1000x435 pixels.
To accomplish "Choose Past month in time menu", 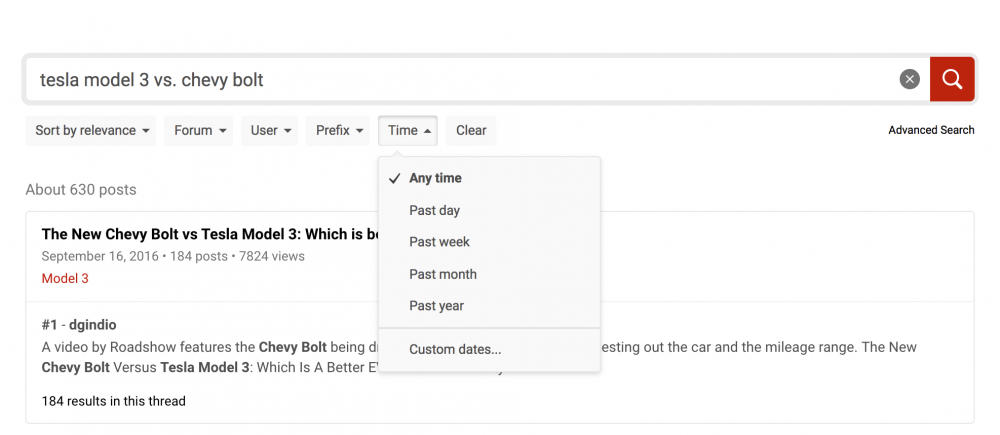I will point(489,274).
